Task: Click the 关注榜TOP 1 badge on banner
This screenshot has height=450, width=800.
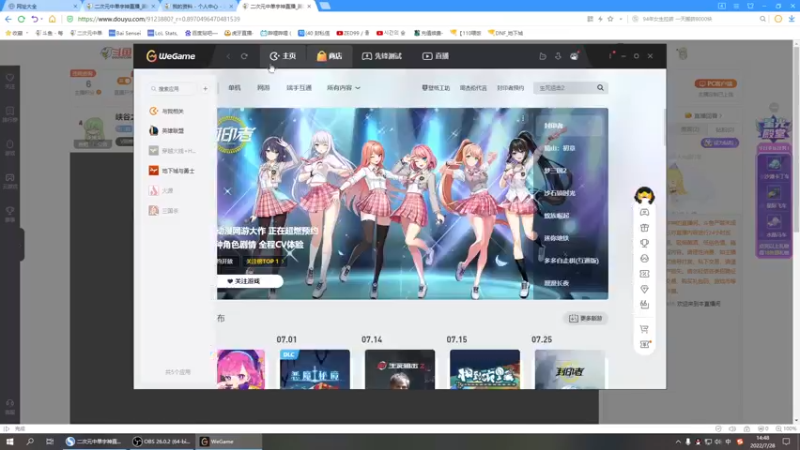Action: click(x=263, y=261)
